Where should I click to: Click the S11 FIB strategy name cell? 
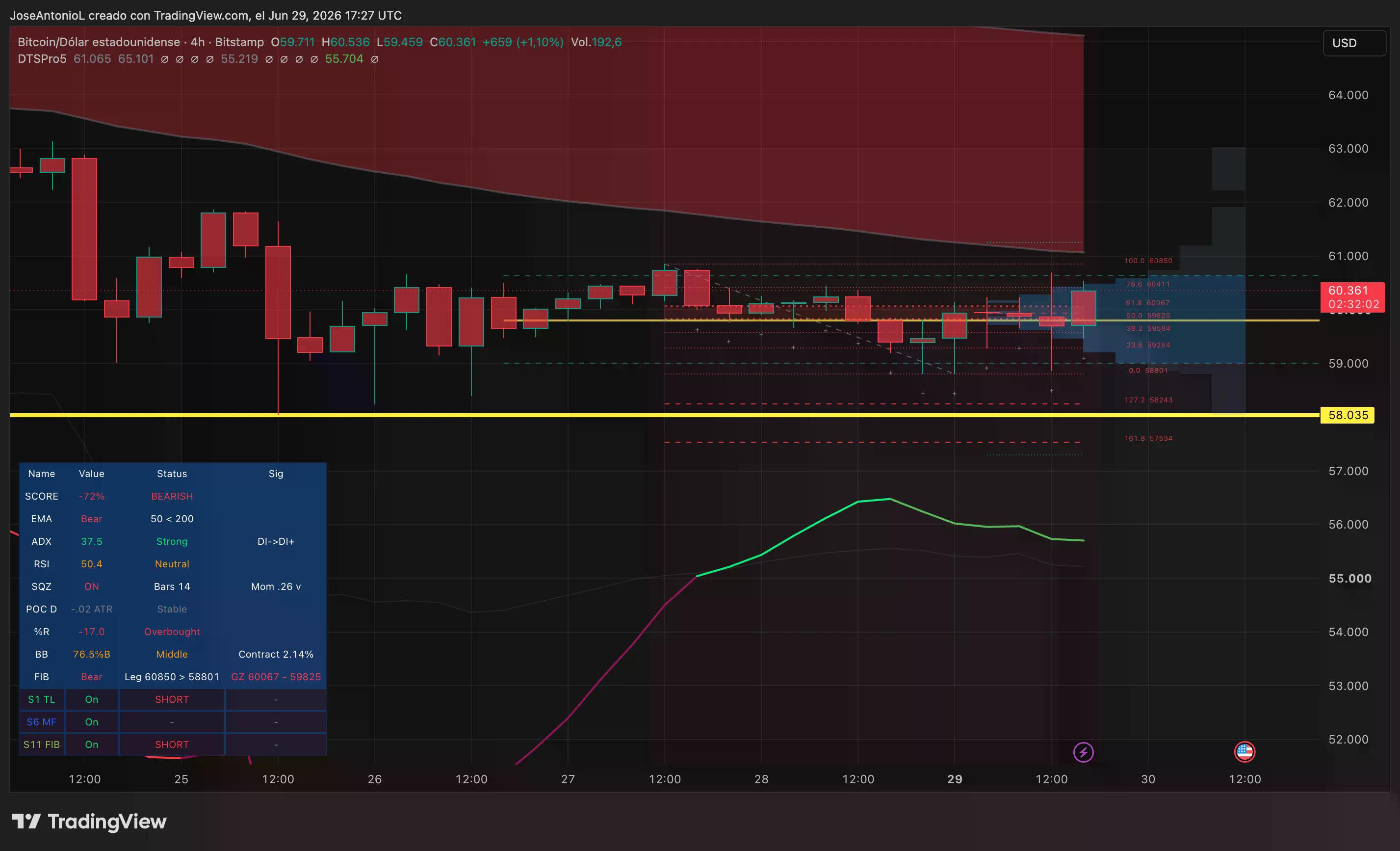click(42, 745)
